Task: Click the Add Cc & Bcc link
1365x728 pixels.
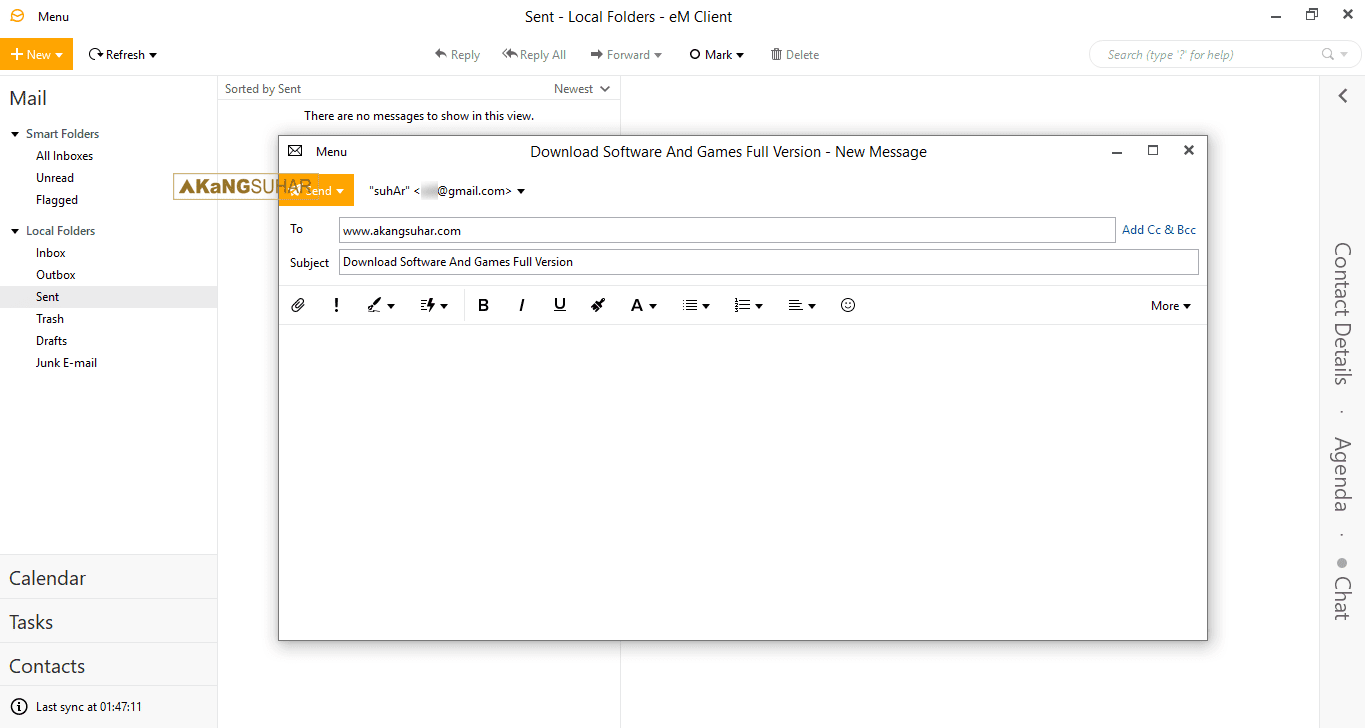Action: [x=1159, y=230]
